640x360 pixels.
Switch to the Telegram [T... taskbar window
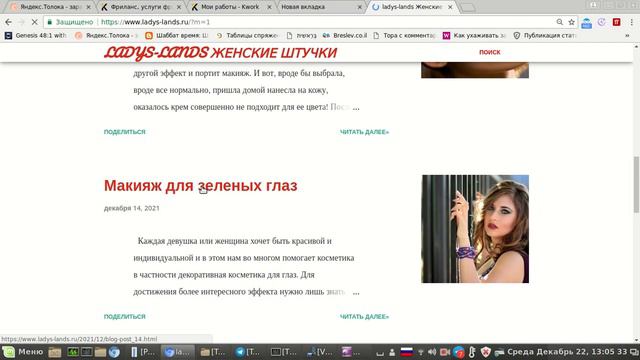click(x=248, y=352)
